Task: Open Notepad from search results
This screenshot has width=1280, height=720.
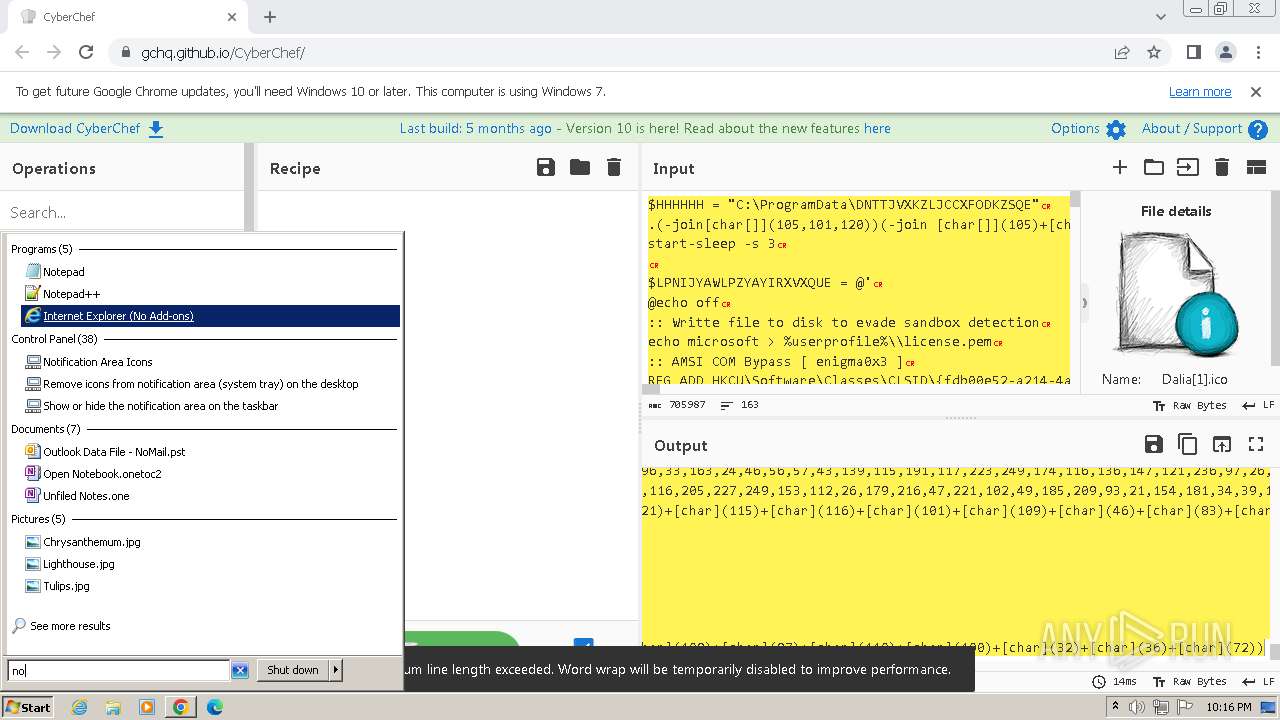Action: (63, 272)
